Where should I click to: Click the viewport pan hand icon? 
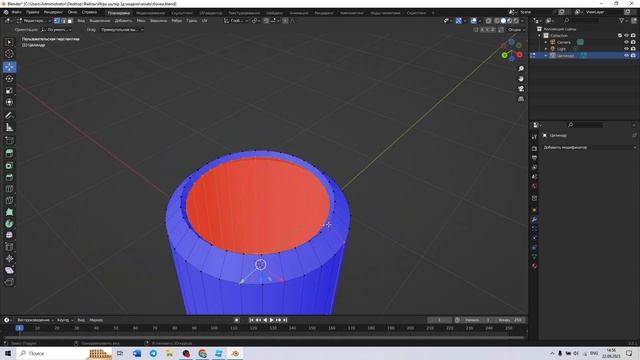(x=521, y=79)
